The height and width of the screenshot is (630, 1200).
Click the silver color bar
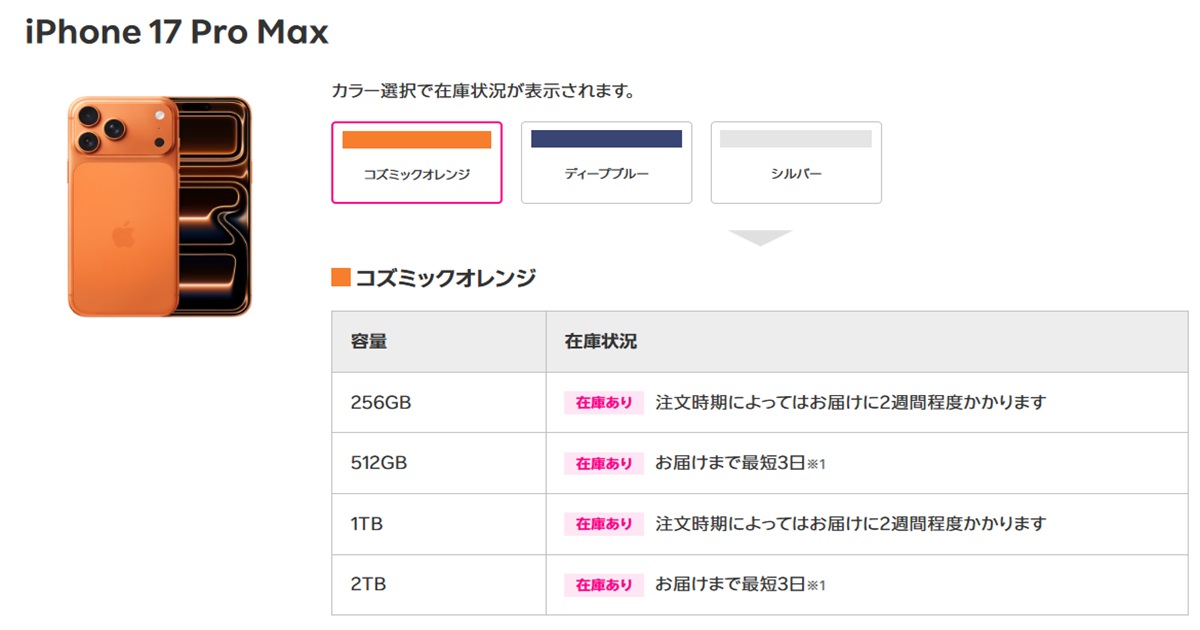pyautogui.click(x=796, y=140)
